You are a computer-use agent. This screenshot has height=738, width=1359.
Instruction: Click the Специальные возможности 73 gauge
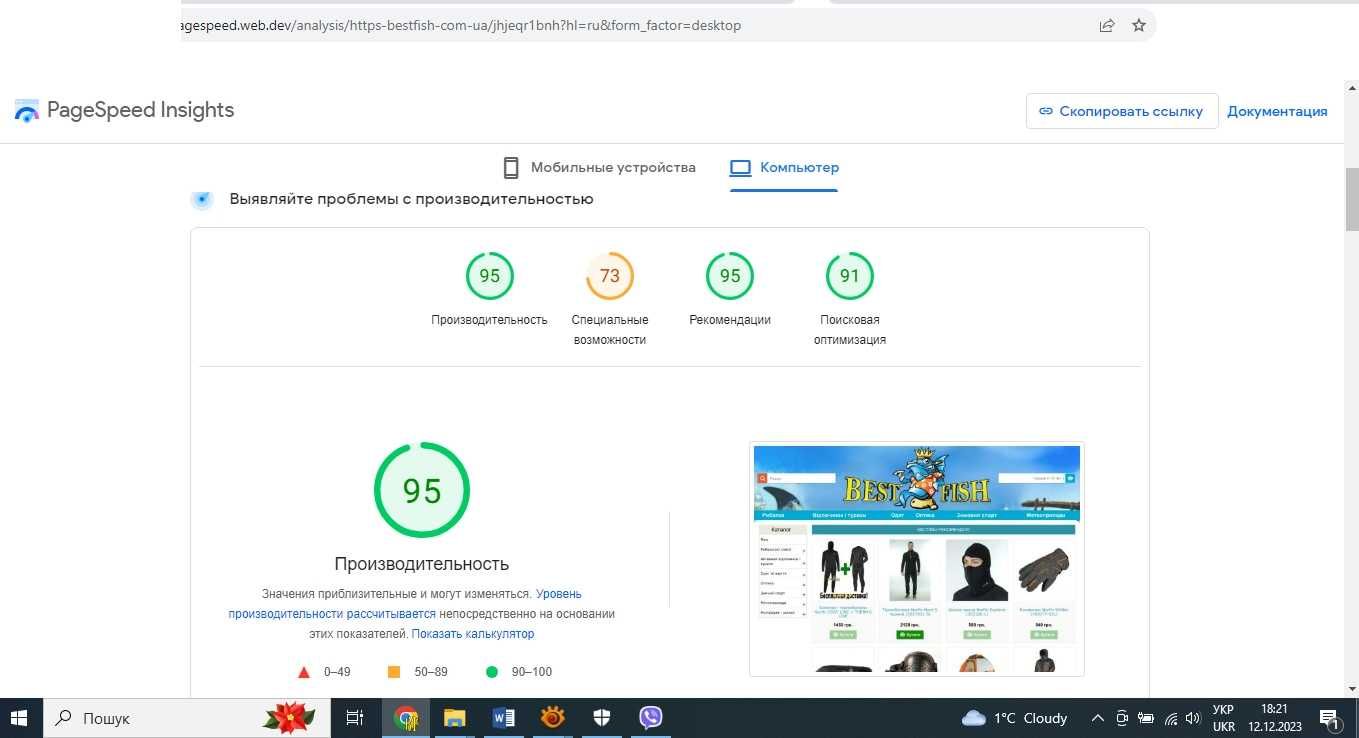(x=610, y=276)
